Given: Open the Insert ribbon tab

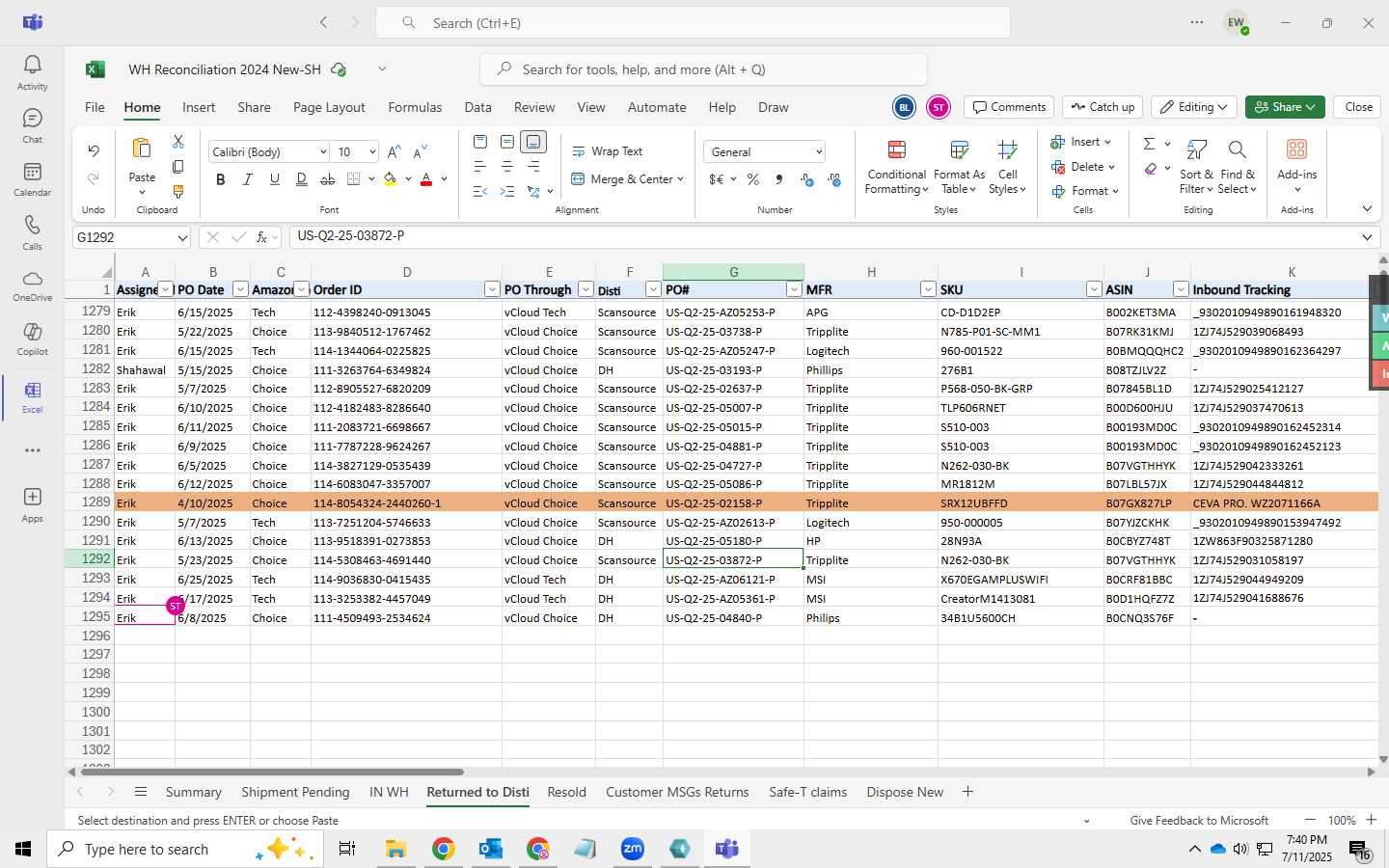Looking at the screenshot, I should 199,107.
